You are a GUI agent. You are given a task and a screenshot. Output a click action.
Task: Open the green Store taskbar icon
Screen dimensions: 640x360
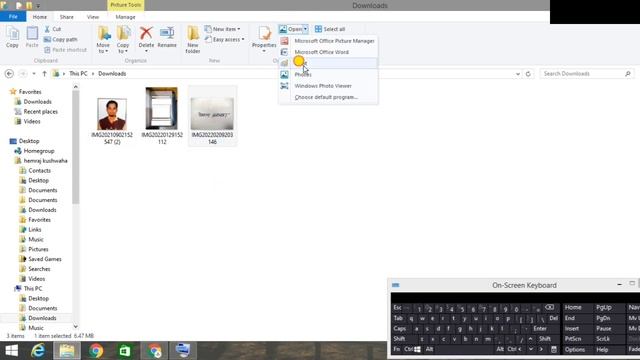pos(125,351)
